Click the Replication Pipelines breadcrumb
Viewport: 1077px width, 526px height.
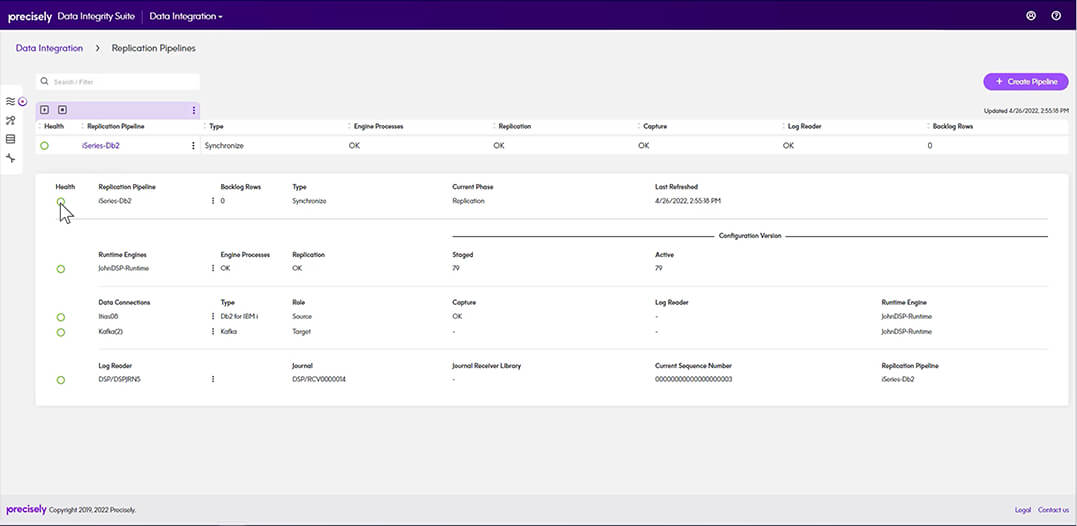pyautogui.click(x=153, y=49)
